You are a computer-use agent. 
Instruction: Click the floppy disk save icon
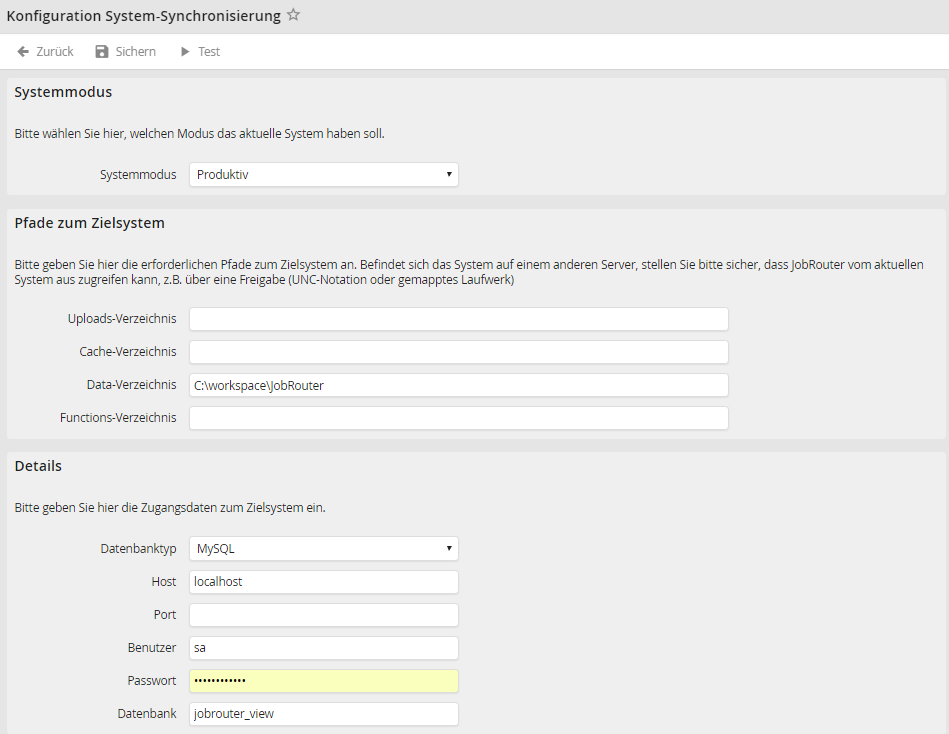tap(102, 51)
